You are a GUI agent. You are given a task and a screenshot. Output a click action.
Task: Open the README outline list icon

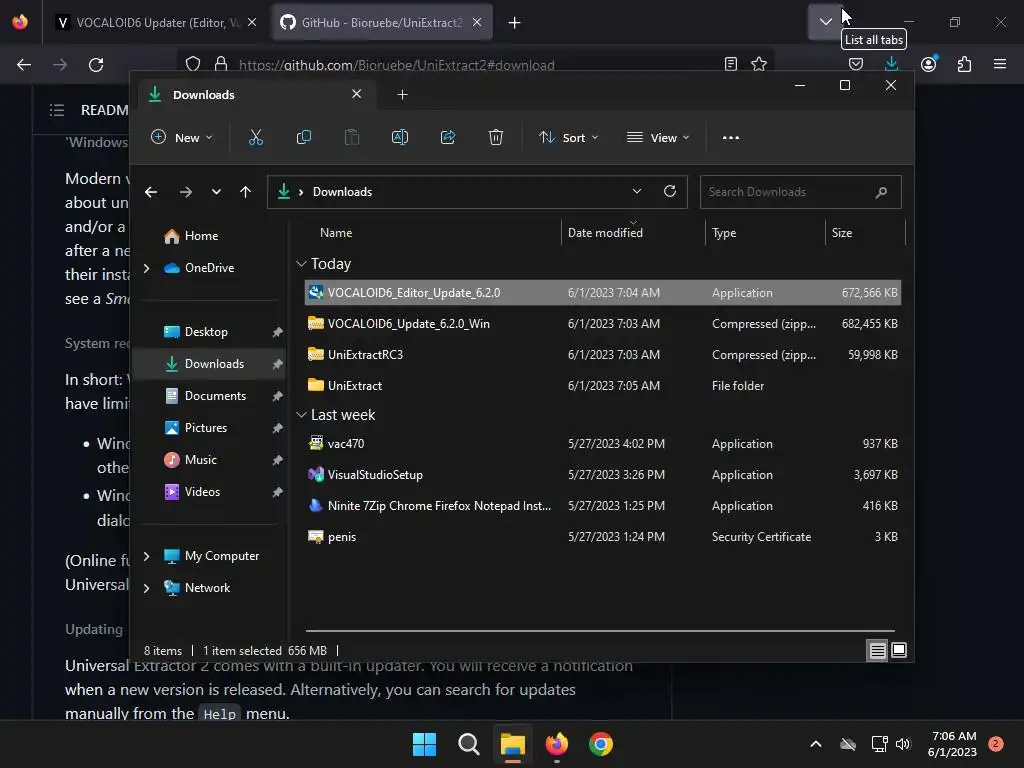[57, 110]
